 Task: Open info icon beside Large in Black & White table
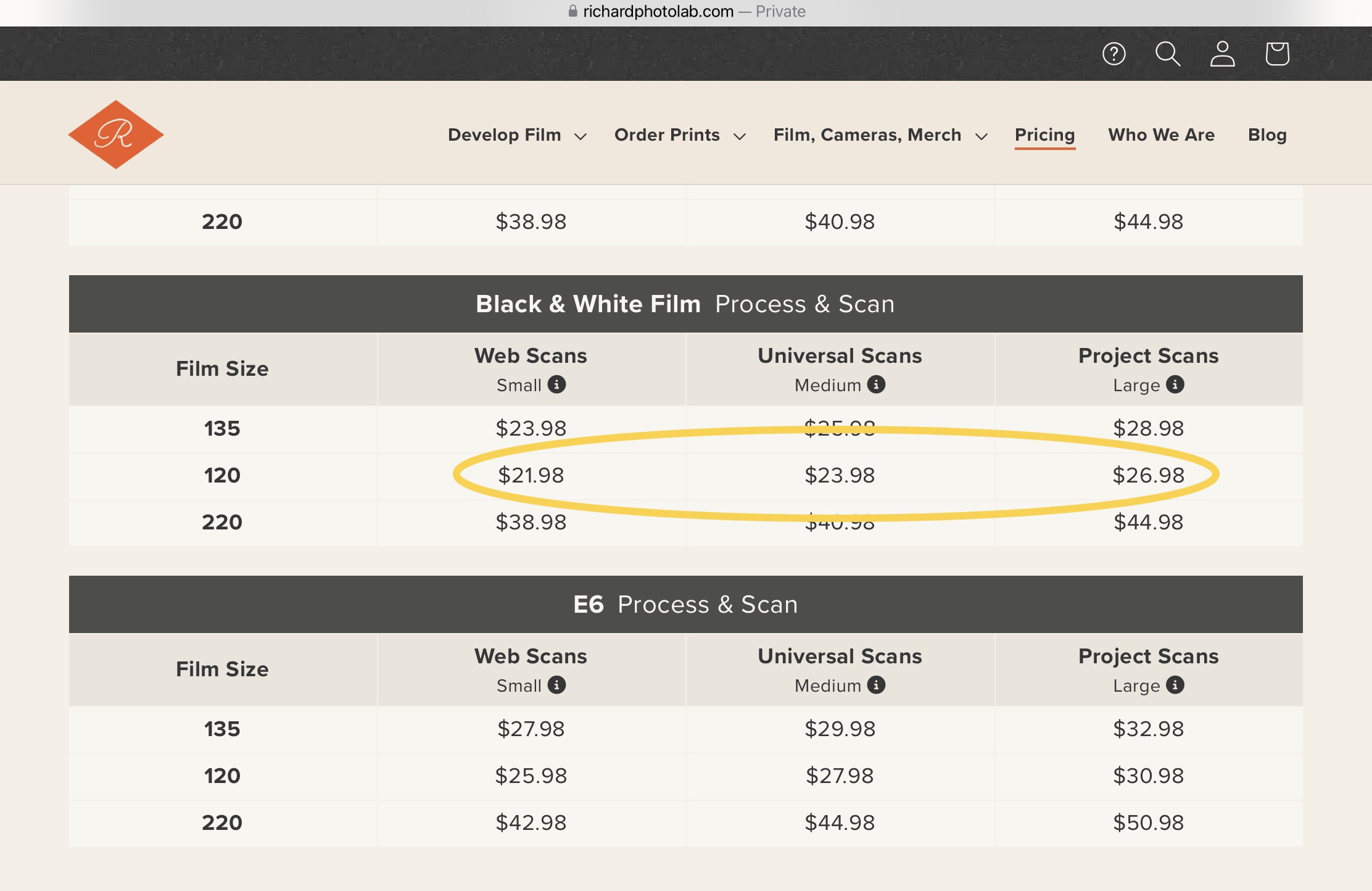click(1175, 384)
